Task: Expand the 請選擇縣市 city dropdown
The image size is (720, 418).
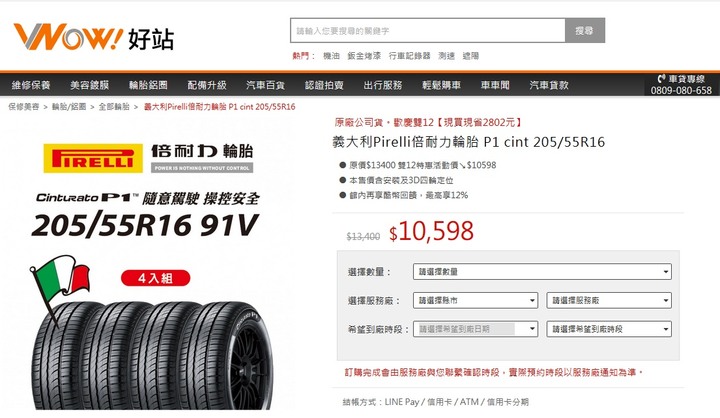Action: pos(475,300)
